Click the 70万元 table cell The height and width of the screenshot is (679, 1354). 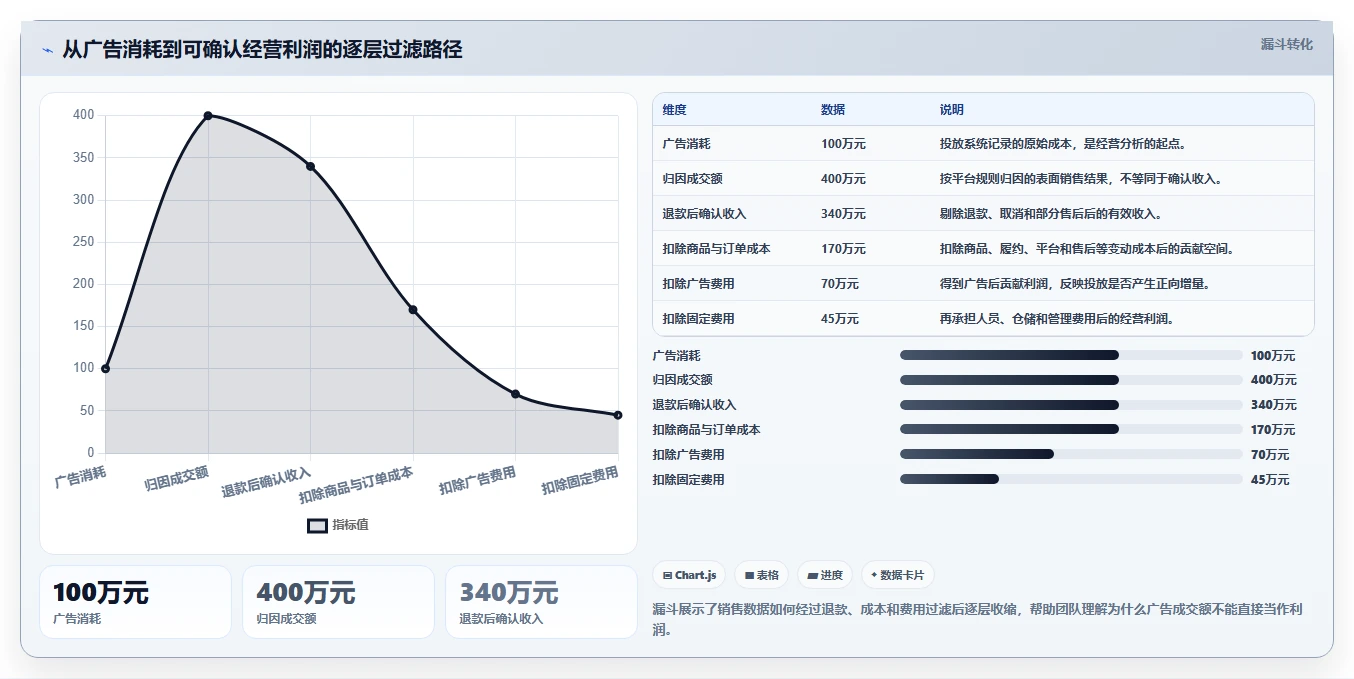840,284
